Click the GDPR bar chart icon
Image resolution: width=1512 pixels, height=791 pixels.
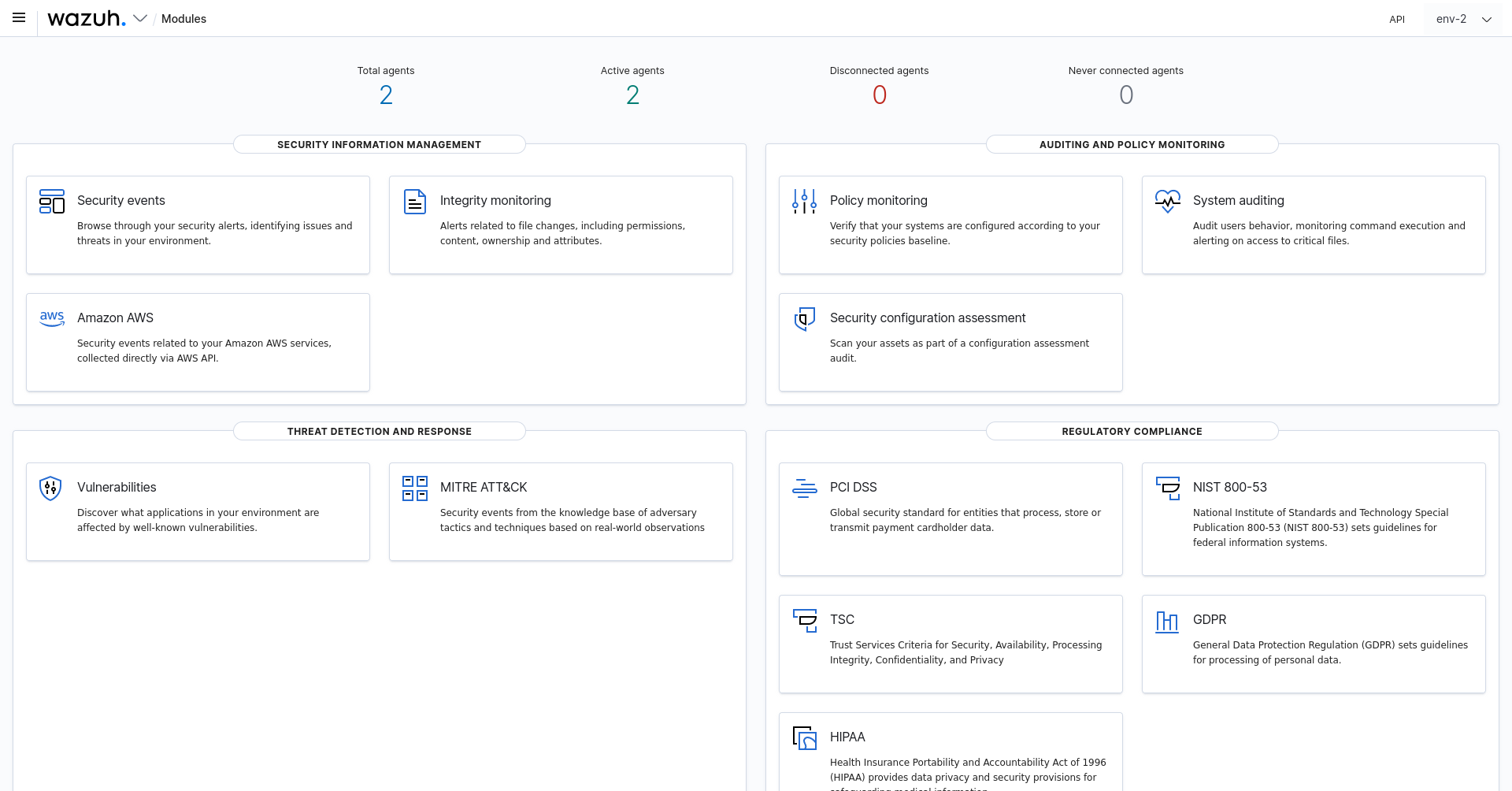(x=1167, y=621)
